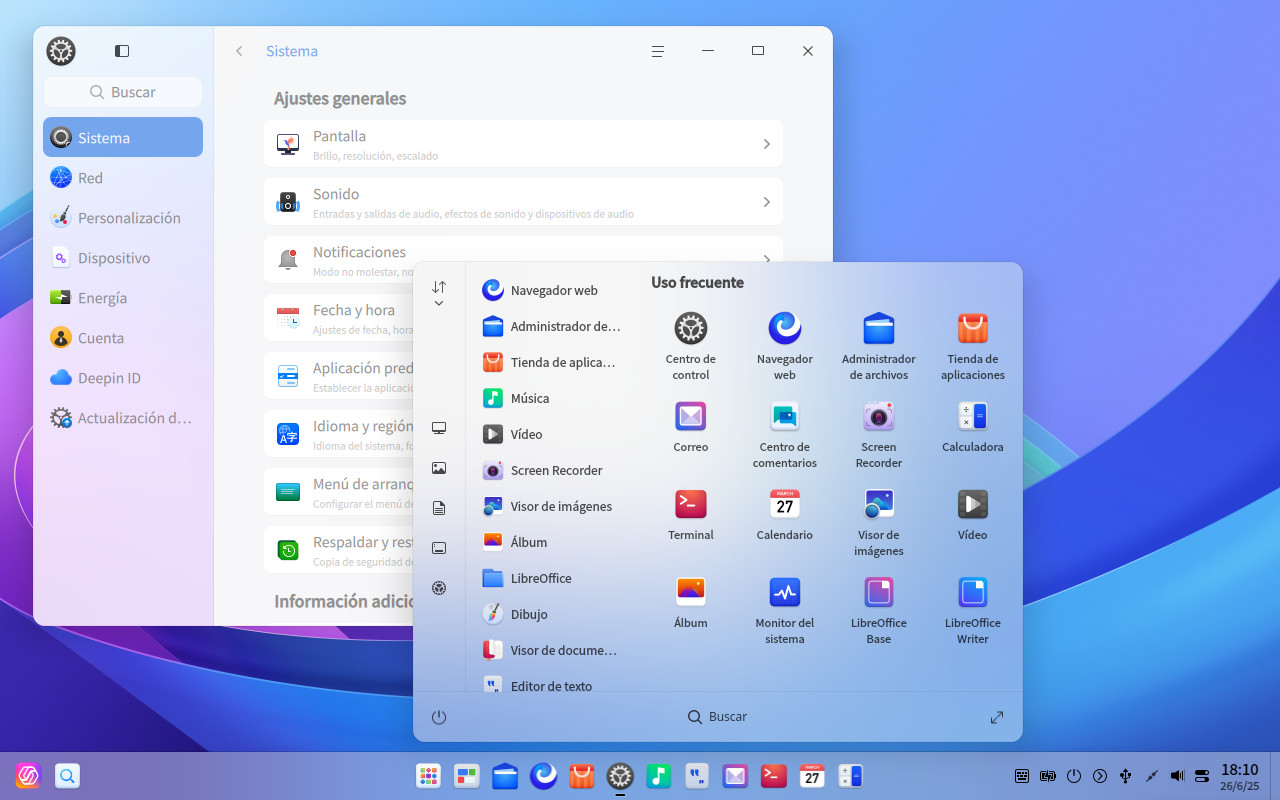Open Screen Recorder from frequent apps
1280x800 pixels.
[878, 417]
